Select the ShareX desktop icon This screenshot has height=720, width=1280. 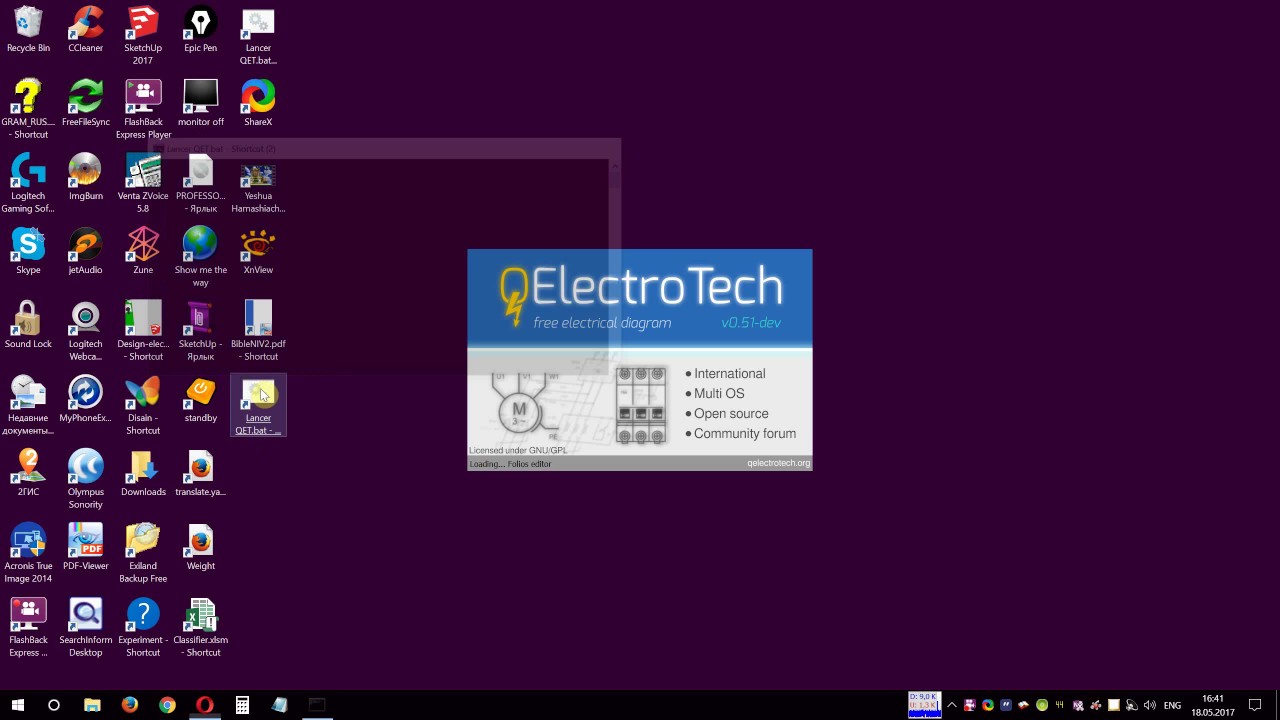pos(258,103)
